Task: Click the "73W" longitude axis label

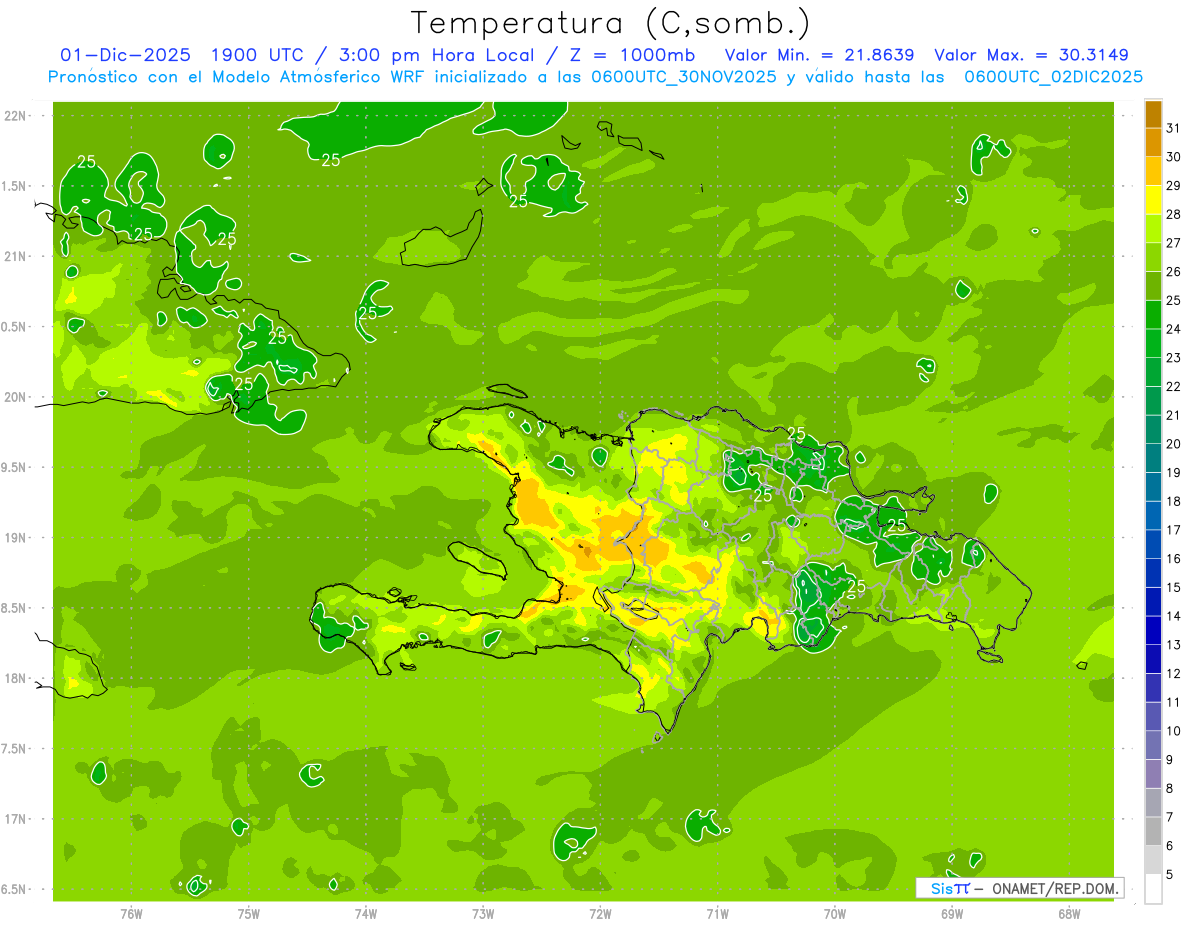Action: 483,914
